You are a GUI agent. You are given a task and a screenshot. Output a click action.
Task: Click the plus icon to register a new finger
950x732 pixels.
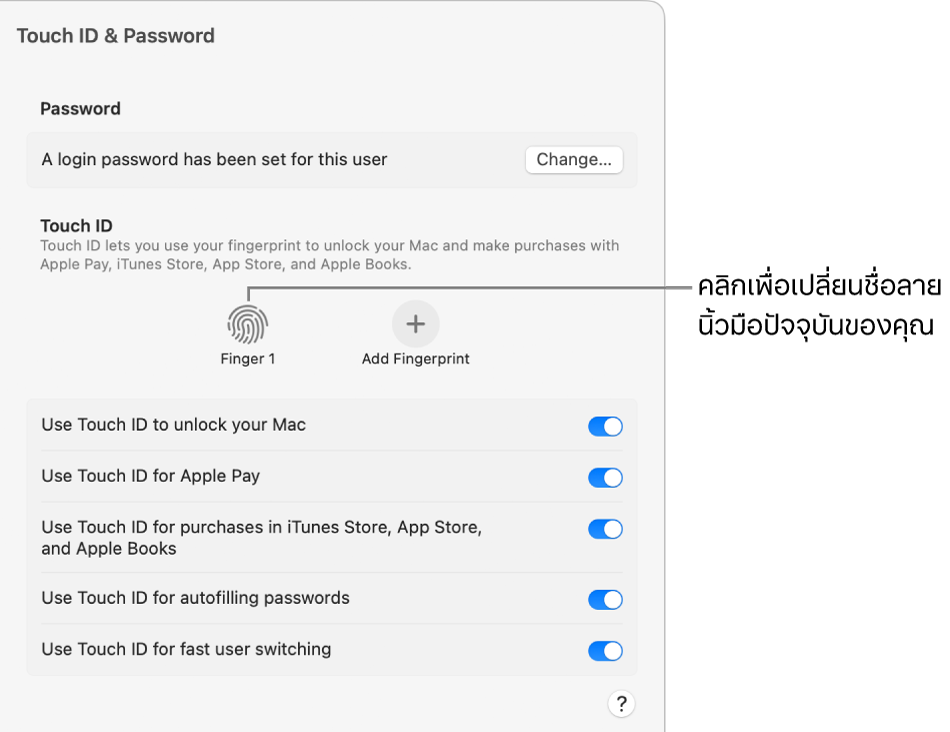coord(415,322)
